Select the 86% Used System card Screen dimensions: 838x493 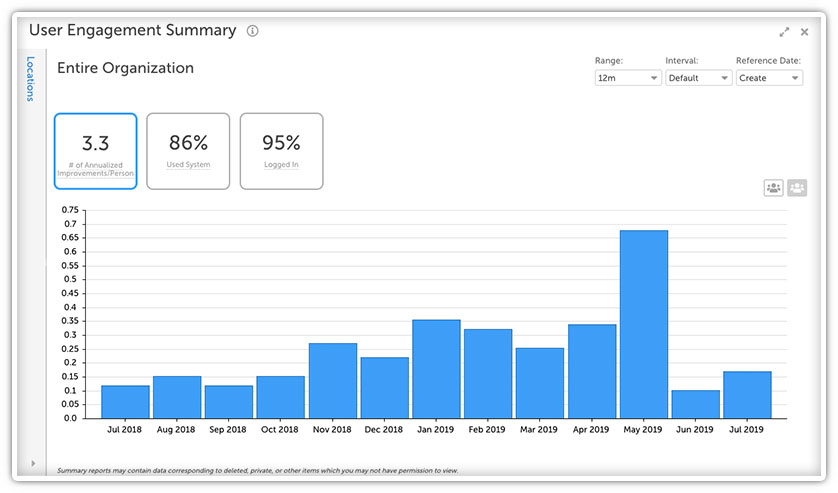click(188, 151)
